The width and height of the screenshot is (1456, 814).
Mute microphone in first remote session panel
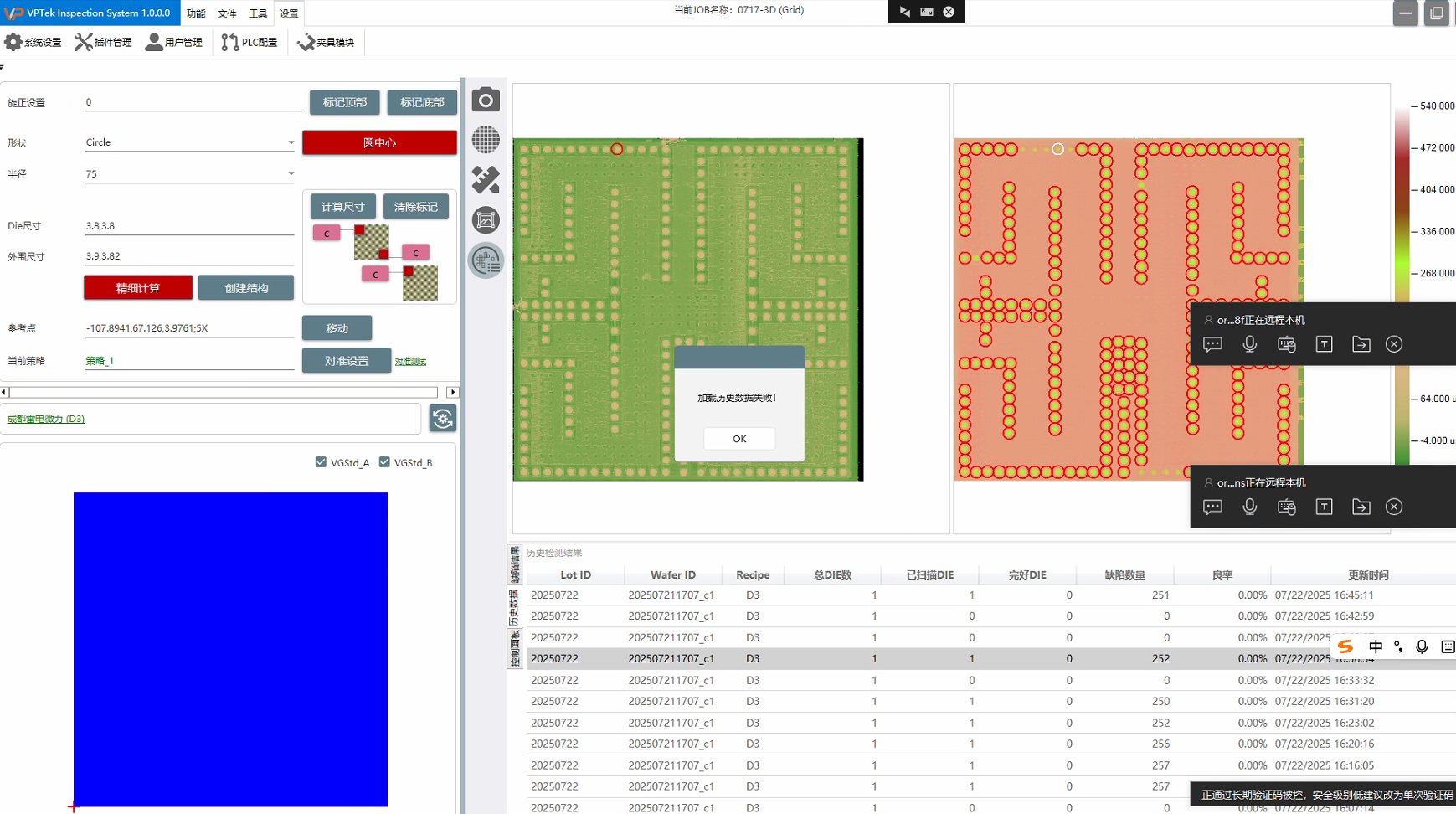1249,344
